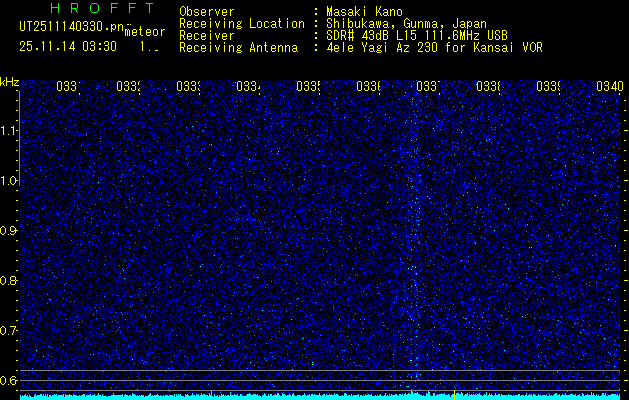
Task: Click the 1.0 kHz axis label
Action: (9, 181)
